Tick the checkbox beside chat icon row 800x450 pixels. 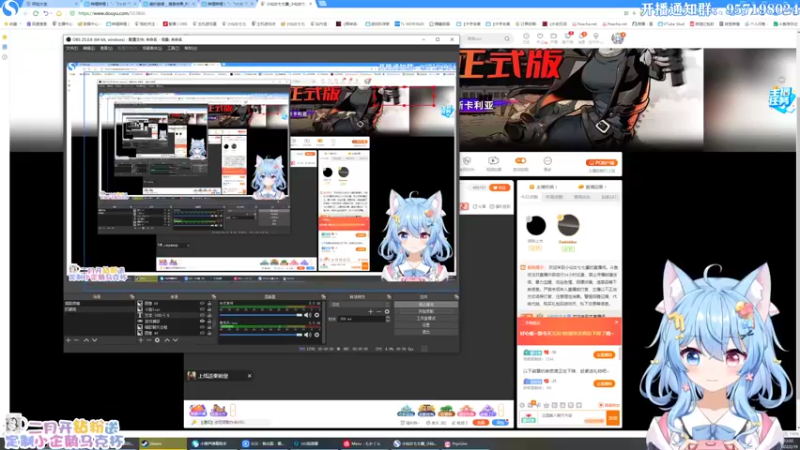pyautogui.click(x=603, y=405)
